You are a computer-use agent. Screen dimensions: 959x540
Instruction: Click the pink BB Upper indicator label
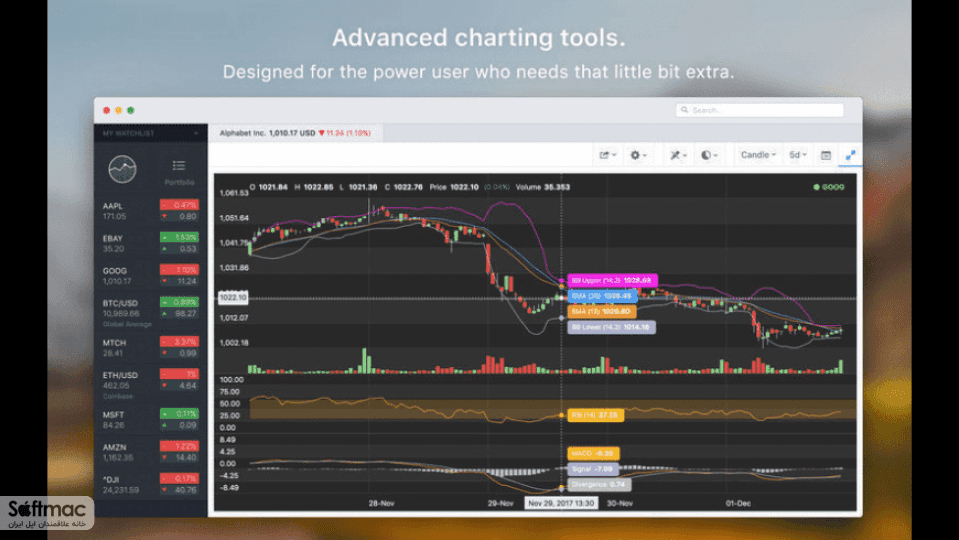(612, 280)
